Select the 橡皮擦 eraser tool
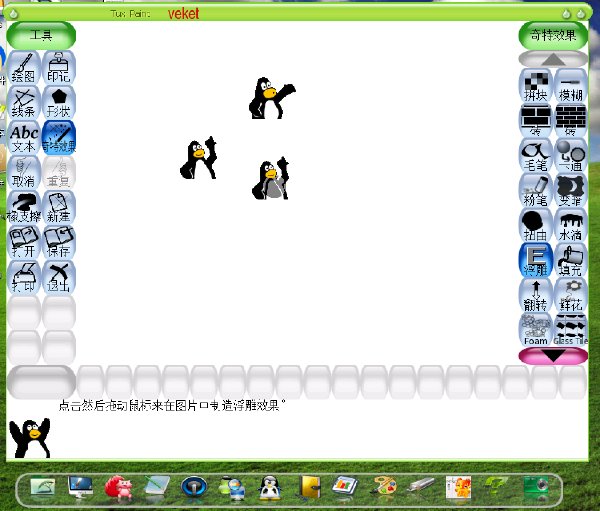 [x=24, y=207]
